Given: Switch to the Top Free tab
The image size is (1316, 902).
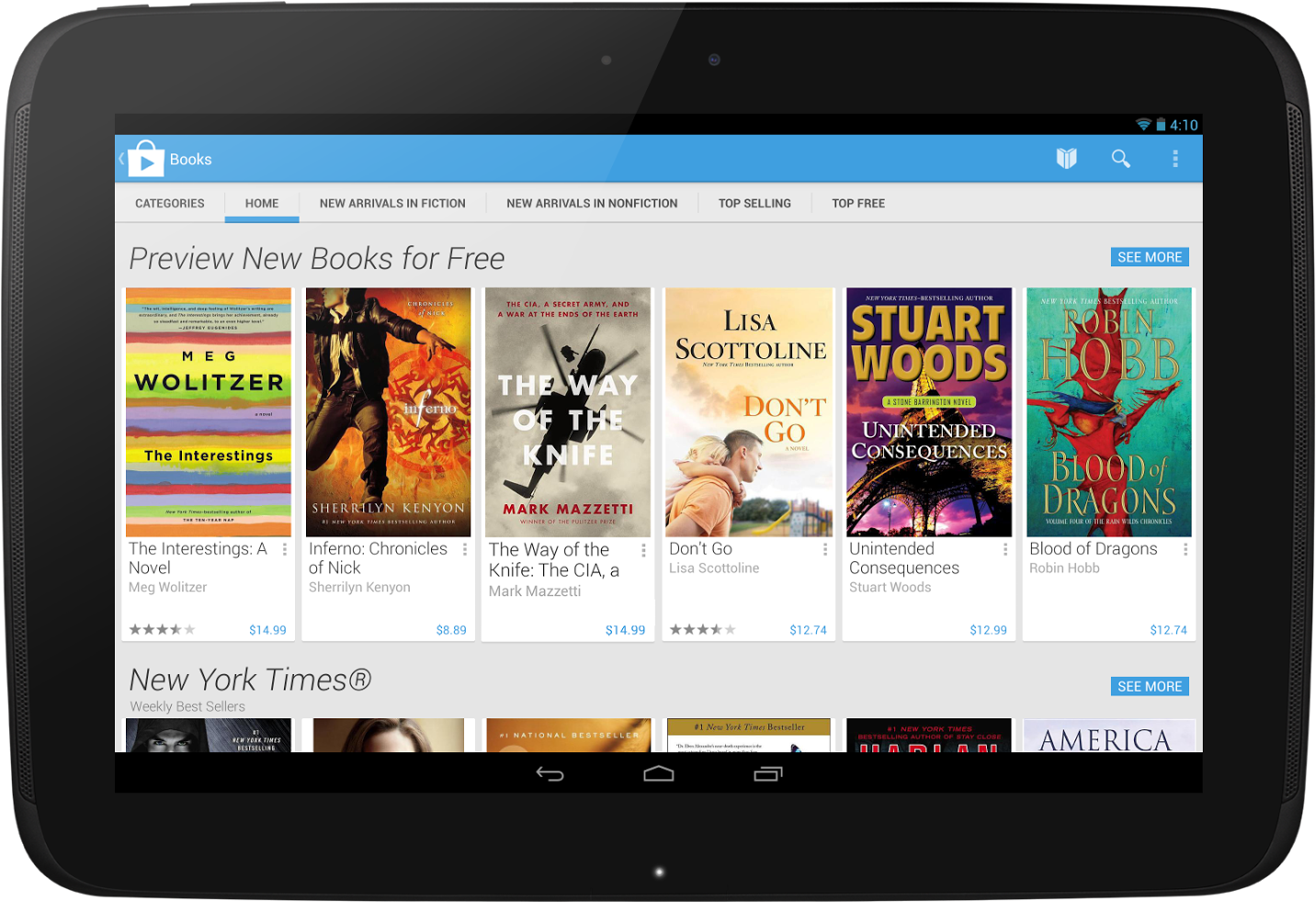Looking at the screenshot, I should coord(858,203).
